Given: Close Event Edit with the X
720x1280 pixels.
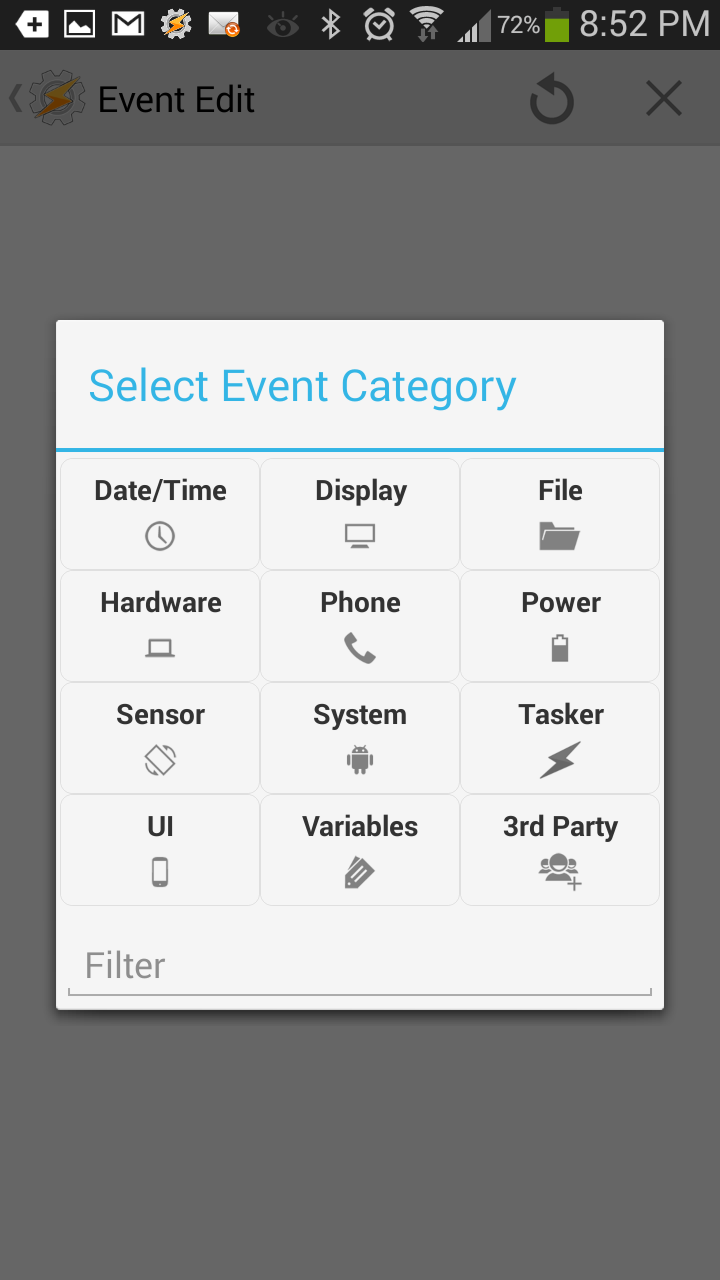Looking at the screenshot, I should pos(664,99).
